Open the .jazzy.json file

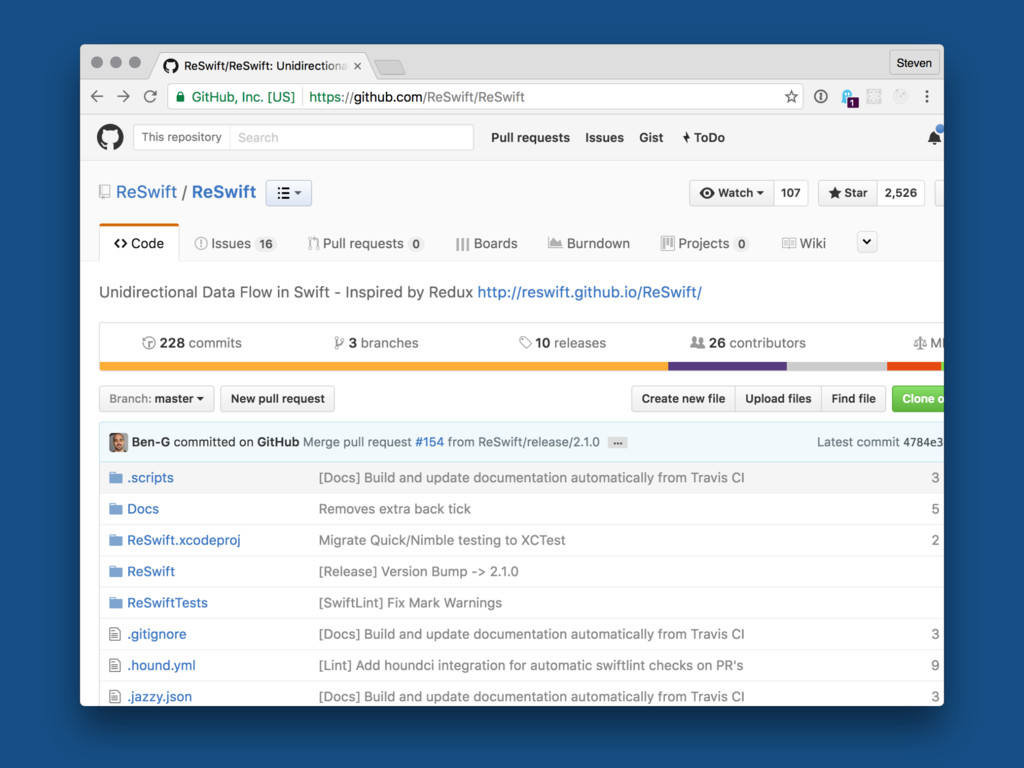click(159, 697)
